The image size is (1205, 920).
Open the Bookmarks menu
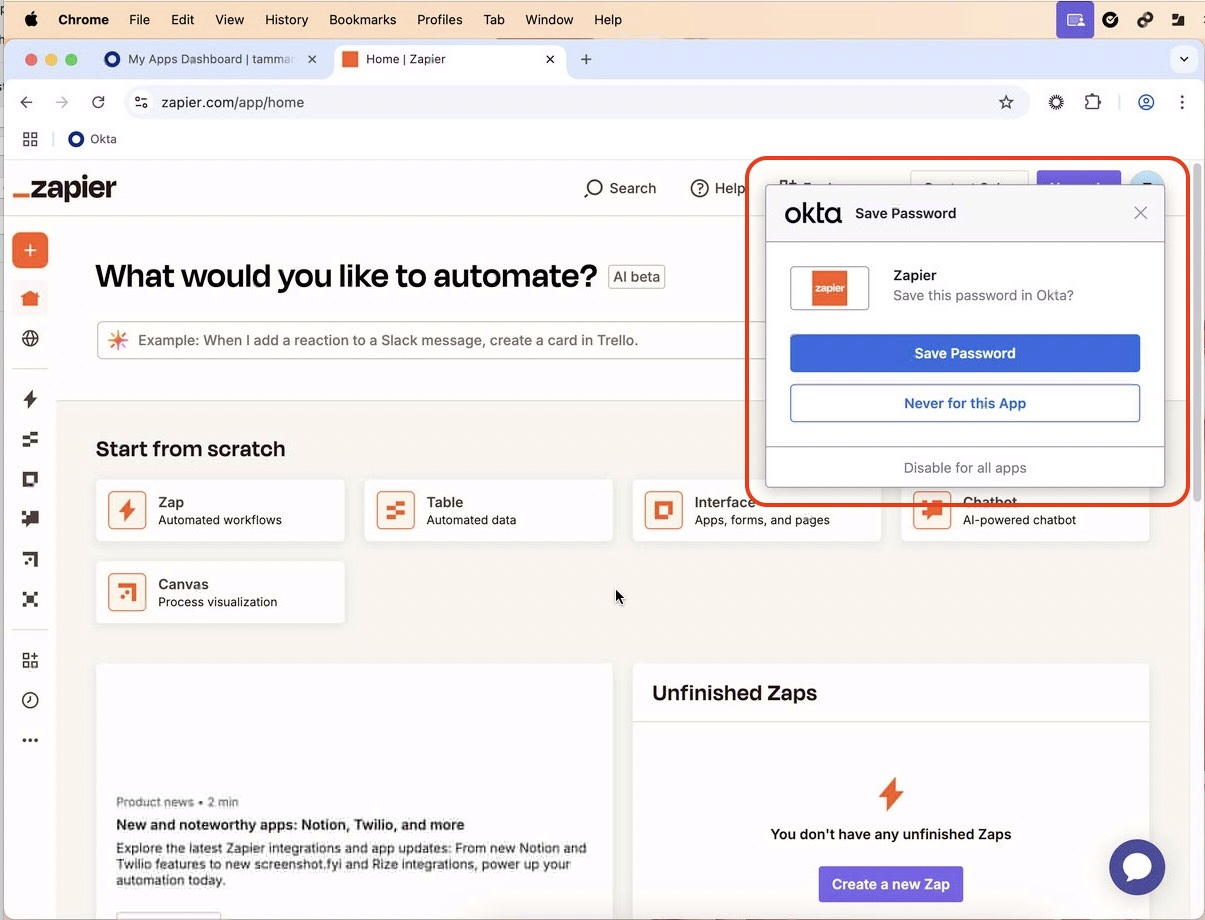[363, 19]
